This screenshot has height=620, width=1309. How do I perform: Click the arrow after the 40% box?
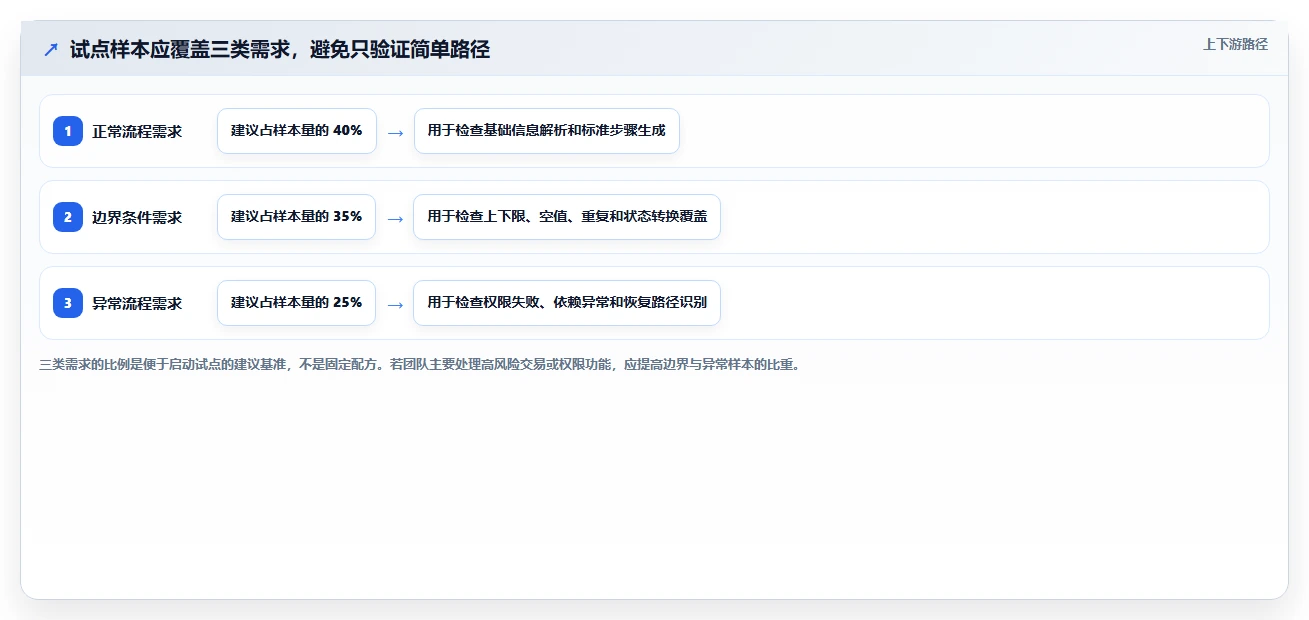point(395,132)
